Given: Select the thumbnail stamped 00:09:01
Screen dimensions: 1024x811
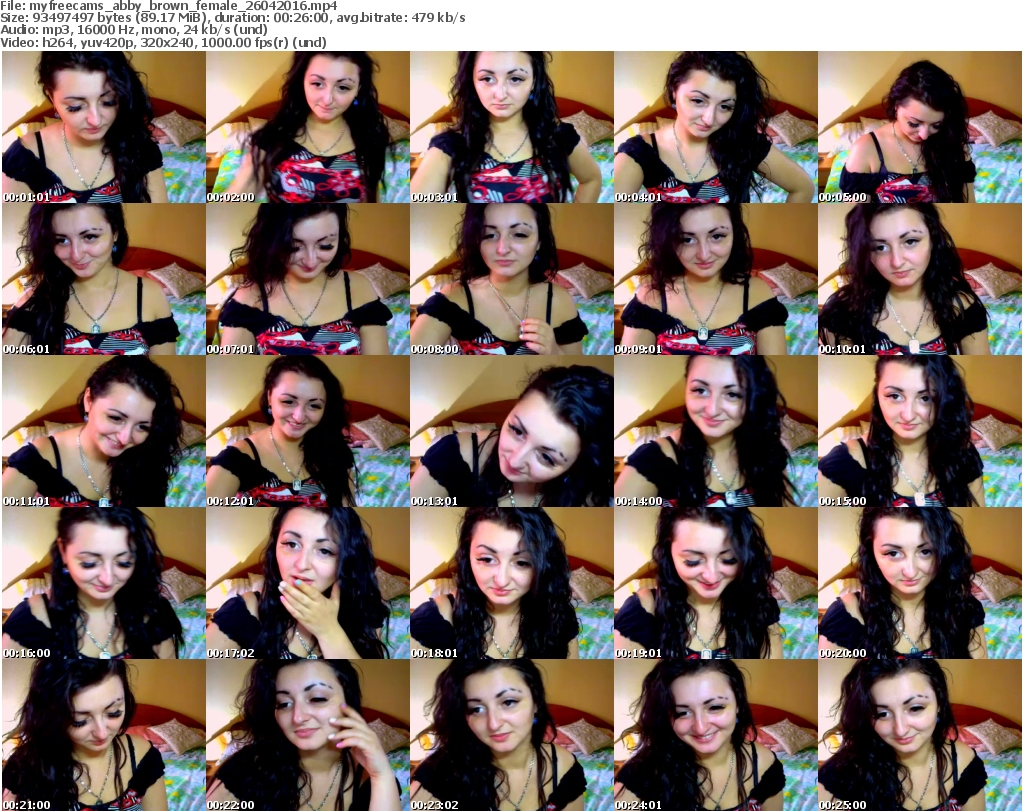Looking at the screenshot, I should click(716, 279).
